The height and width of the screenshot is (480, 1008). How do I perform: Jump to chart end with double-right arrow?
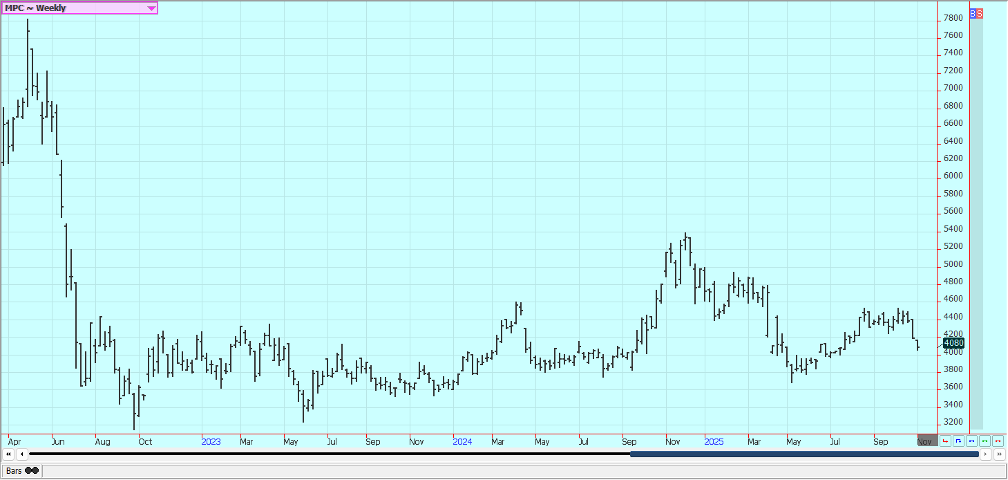pyautogui.click(x=997, y=454)
